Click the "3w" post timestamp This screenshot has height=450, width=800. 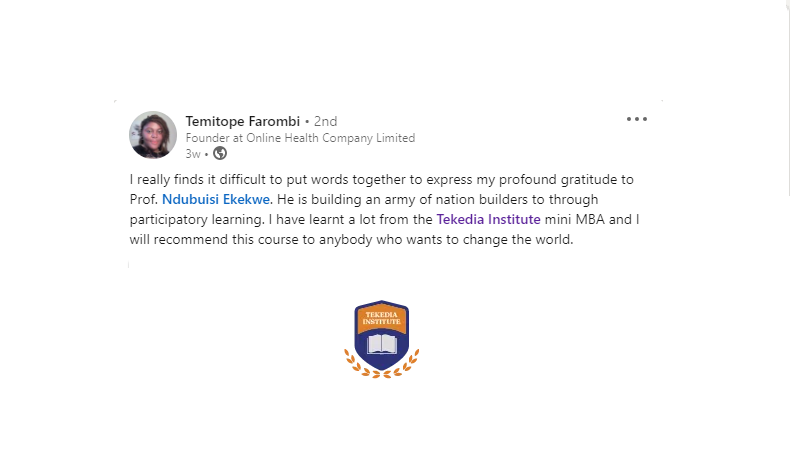point(193,154)
